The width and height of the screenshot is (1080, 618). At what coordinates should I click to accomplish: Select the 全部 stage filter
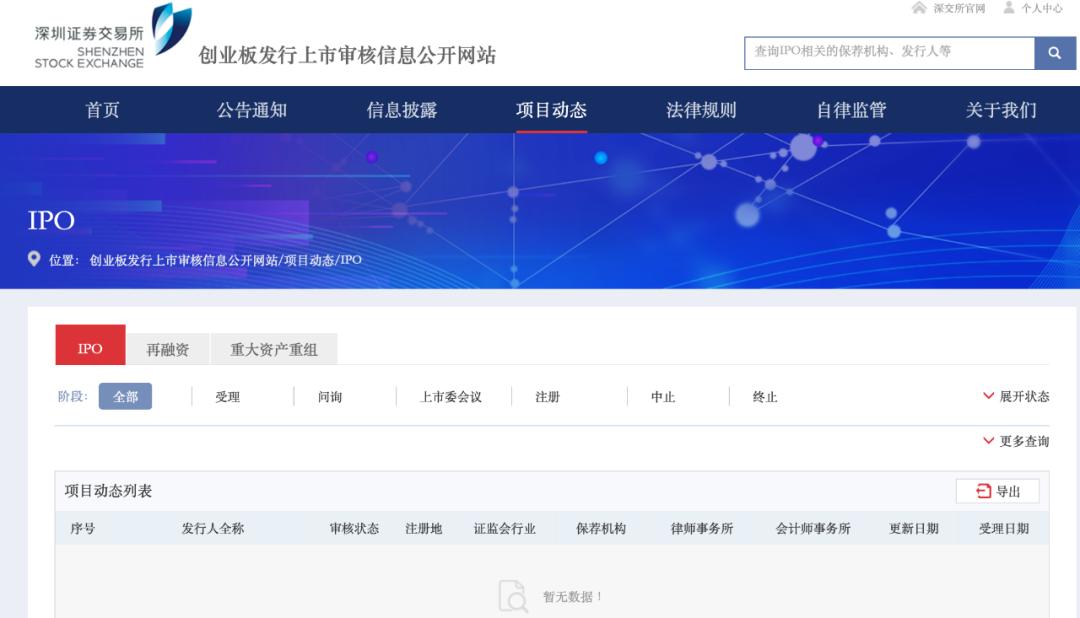click(126, 396)
